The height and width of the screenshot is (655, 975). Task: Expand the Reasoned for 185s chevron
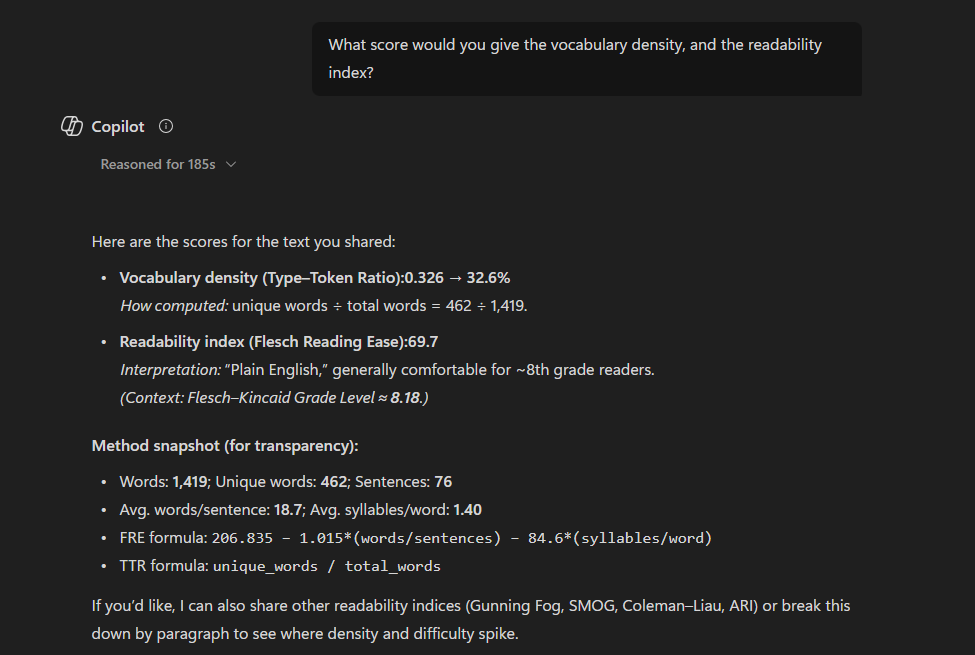(x=231, y=164)
